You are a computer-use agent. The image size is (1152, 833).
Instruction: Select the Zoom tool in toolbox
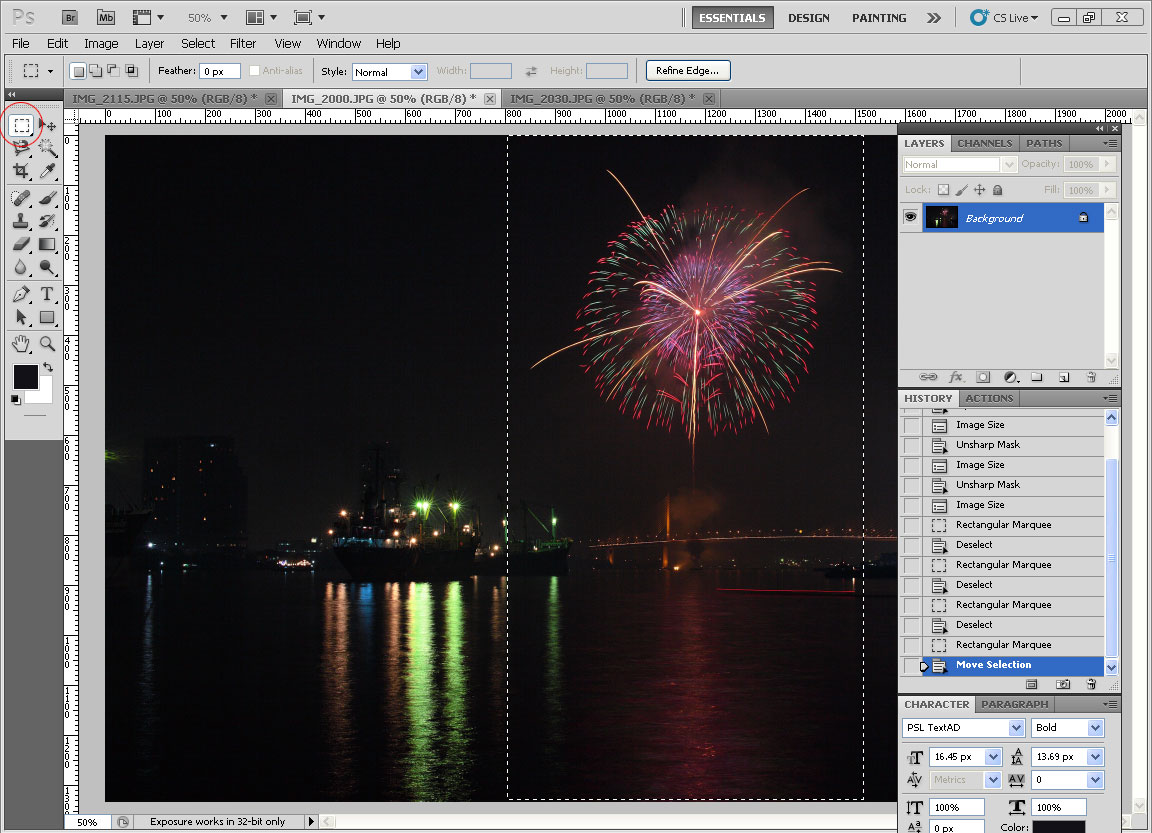47,343
